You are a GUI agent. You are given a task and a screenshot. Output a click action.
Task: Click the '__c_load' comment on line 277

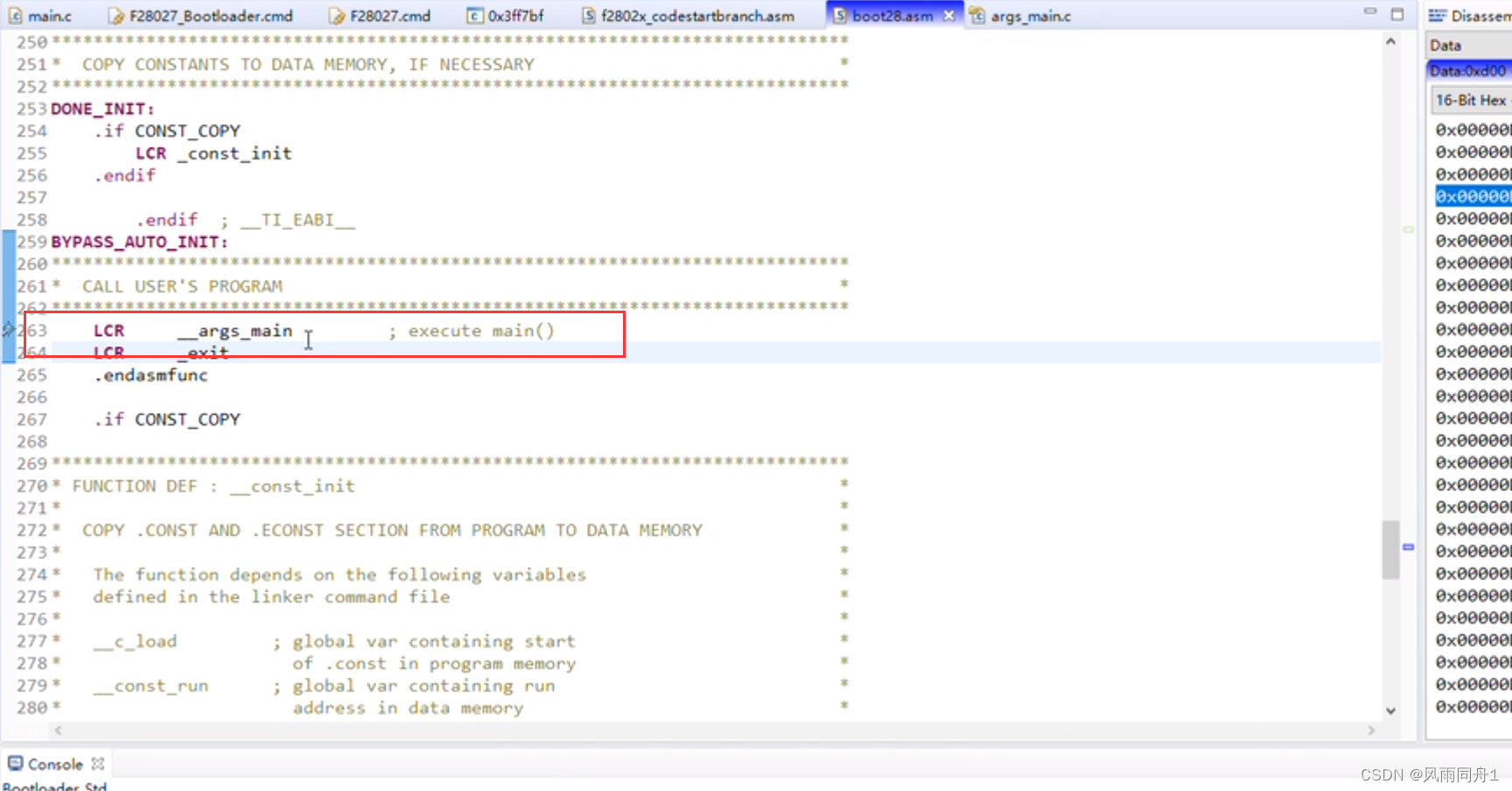tap(135, 641)
